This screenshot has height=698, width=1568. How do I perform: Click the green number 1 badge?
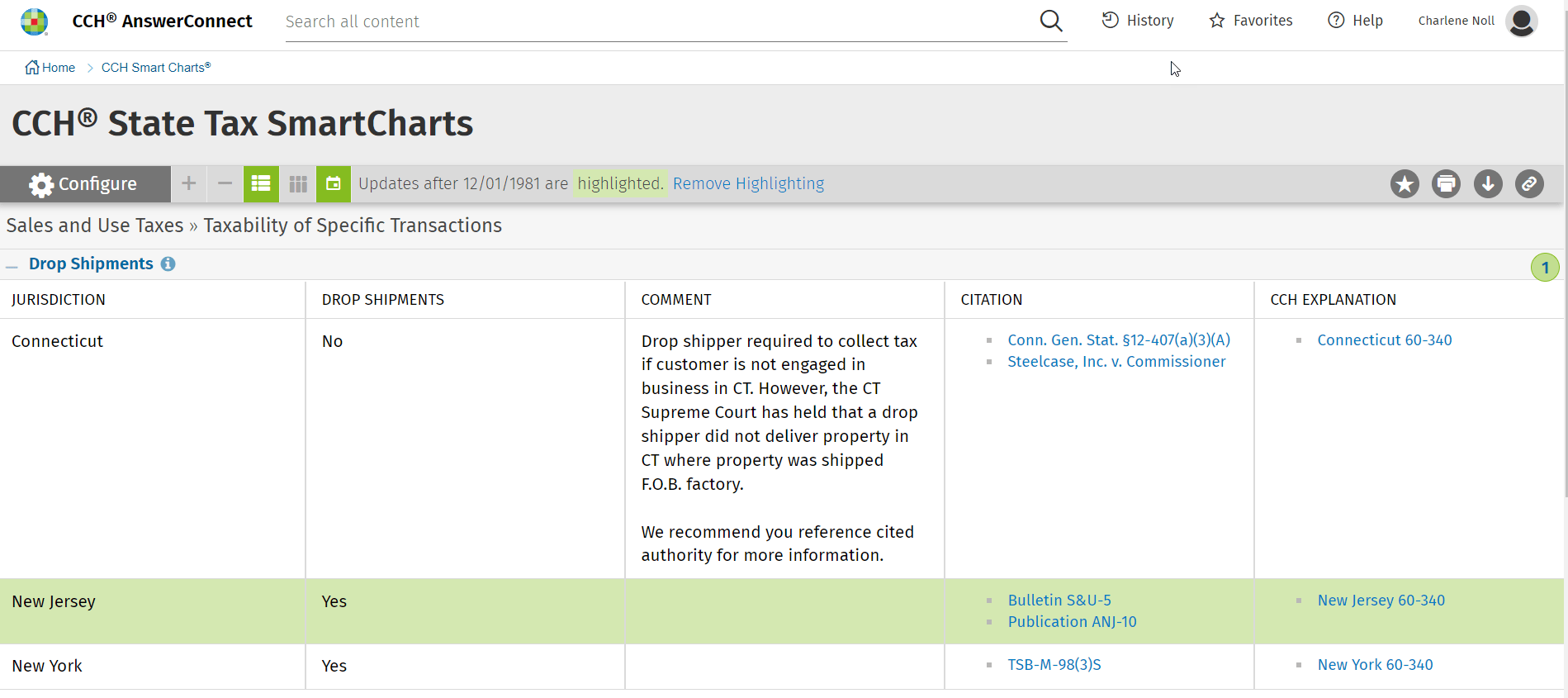[x=1545, y=268]
